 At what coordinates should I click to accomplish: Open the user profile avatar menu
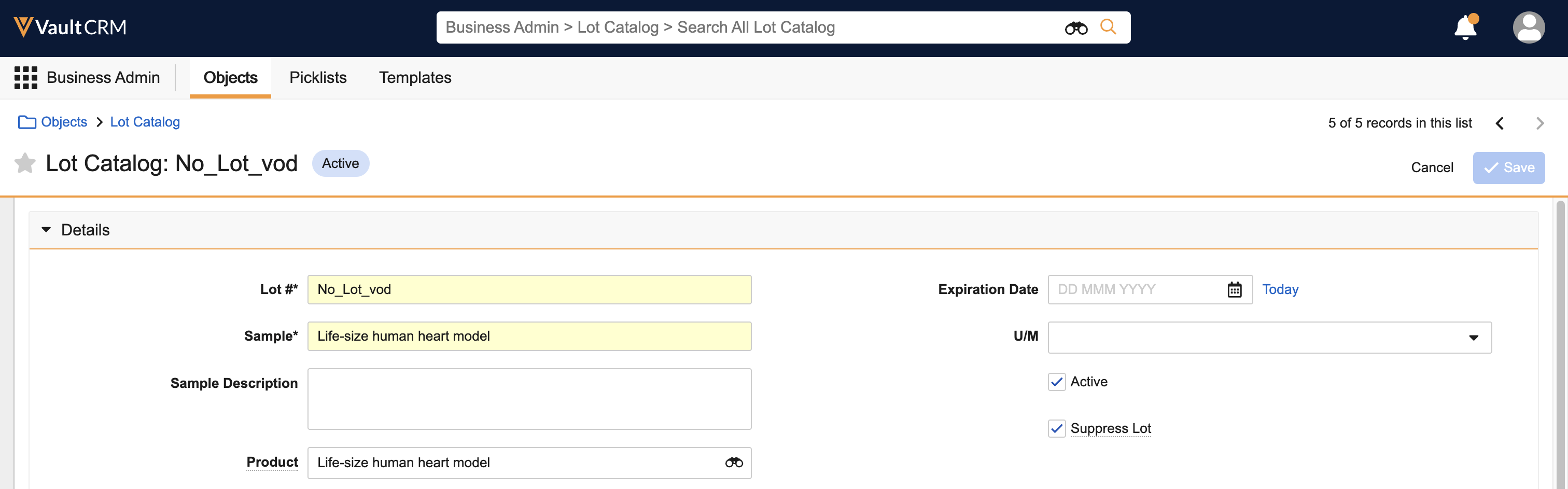[x=1528, y=27]
